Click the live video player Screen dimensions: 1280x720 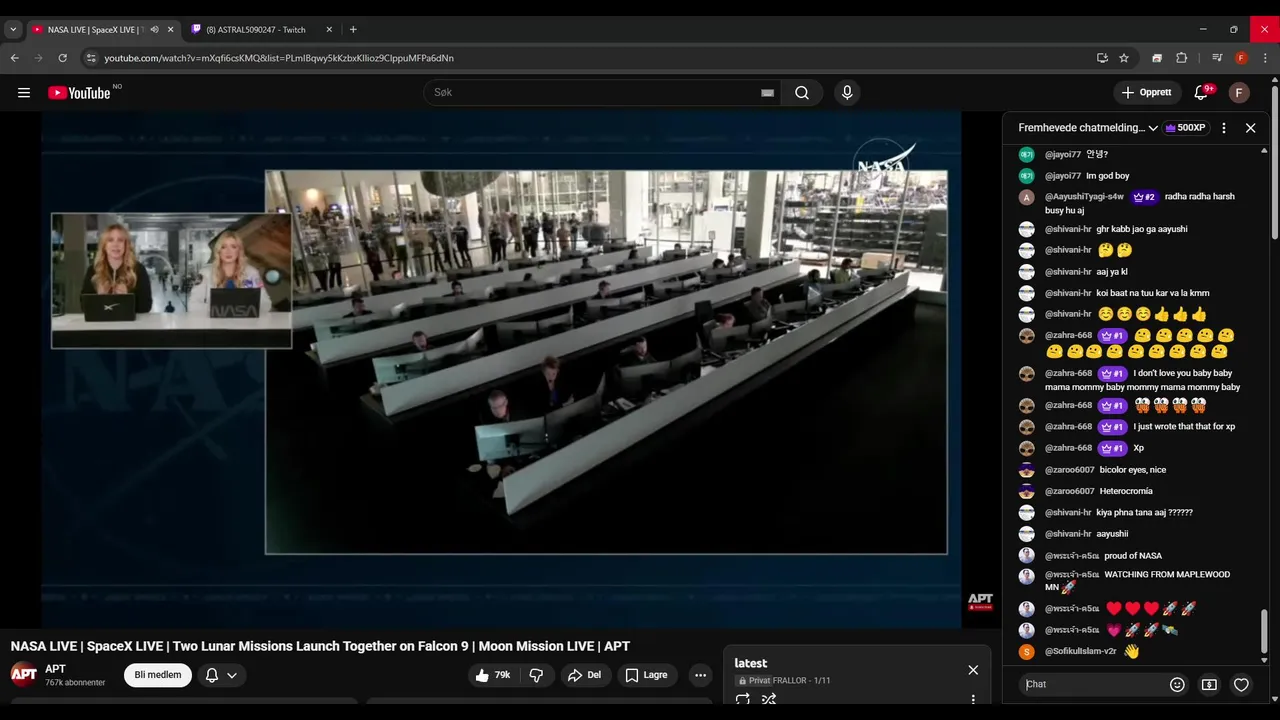coord(501,369)
